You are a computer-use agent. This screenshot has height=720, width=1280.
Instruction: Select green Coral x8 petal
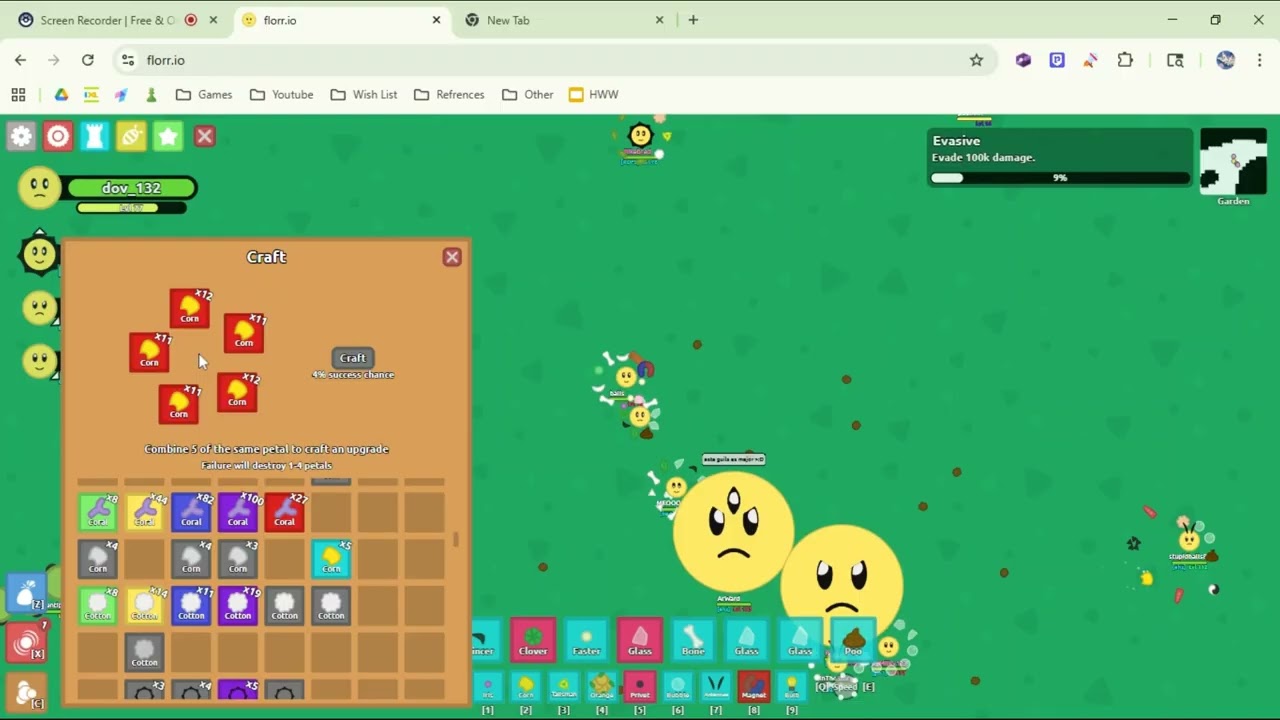98,512
